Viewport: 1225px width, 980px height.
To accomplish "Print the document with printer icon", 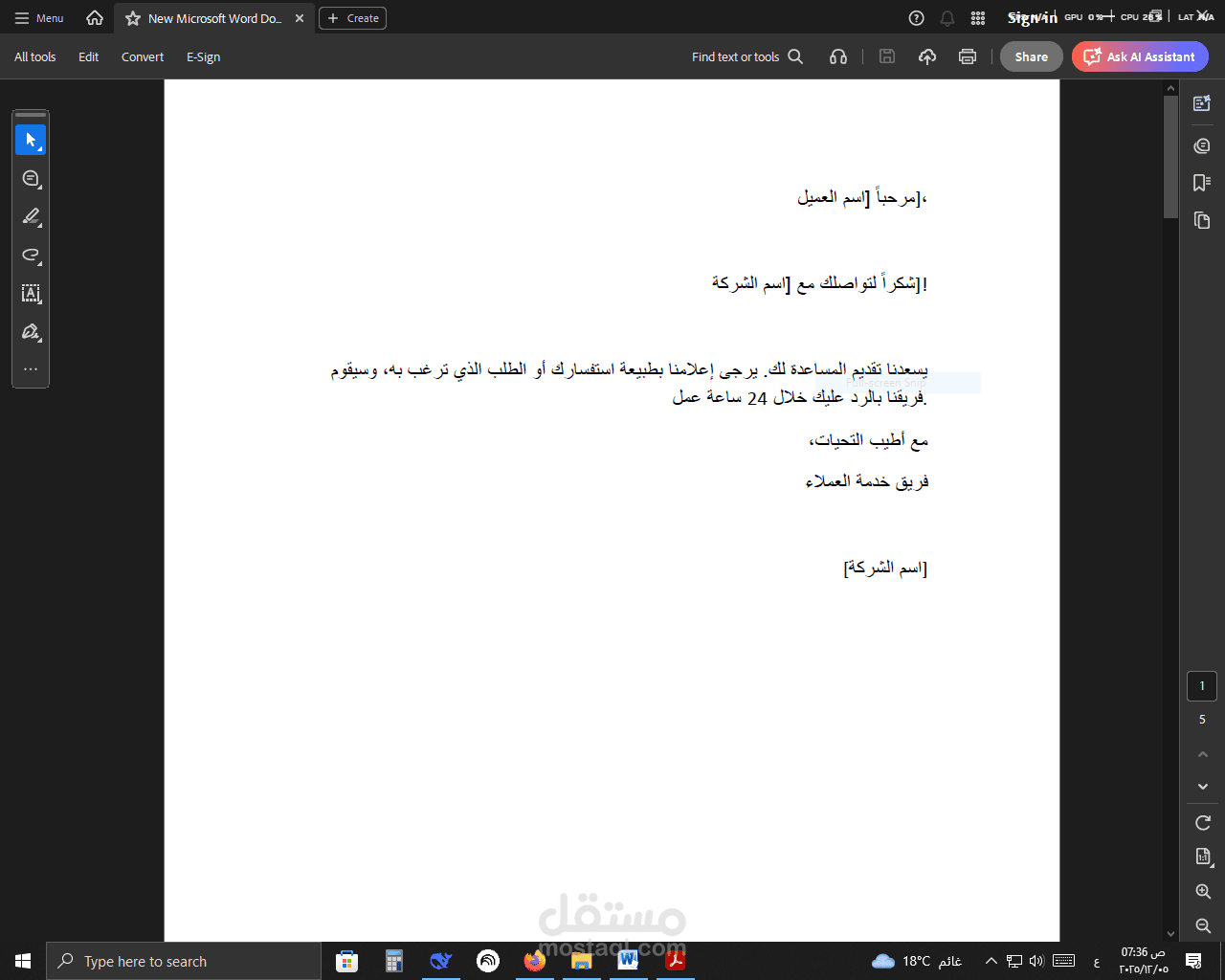I will click(968, 56).
